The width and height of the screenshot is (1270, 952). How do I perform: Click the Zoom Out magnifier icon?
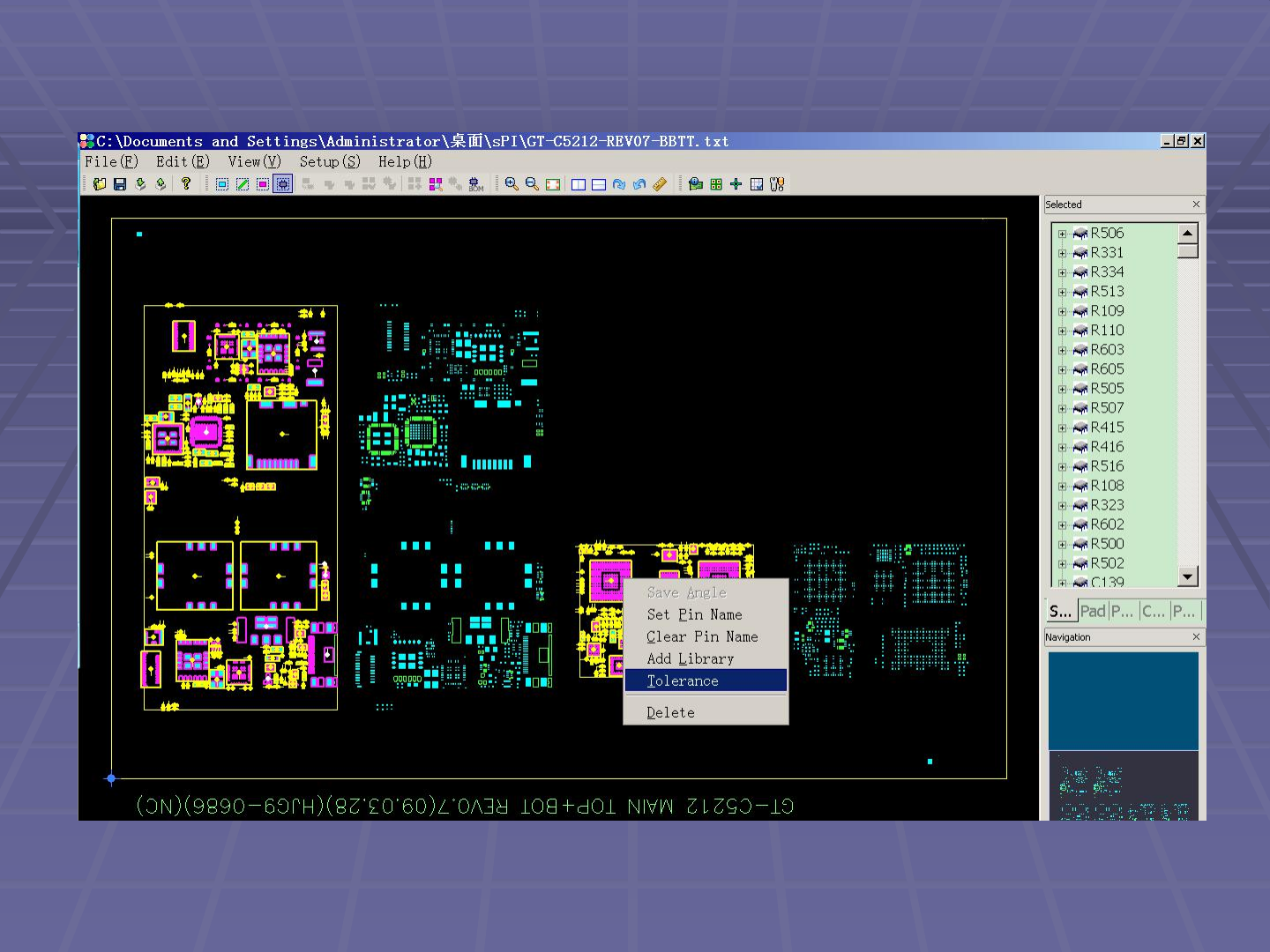coord(532,184)
